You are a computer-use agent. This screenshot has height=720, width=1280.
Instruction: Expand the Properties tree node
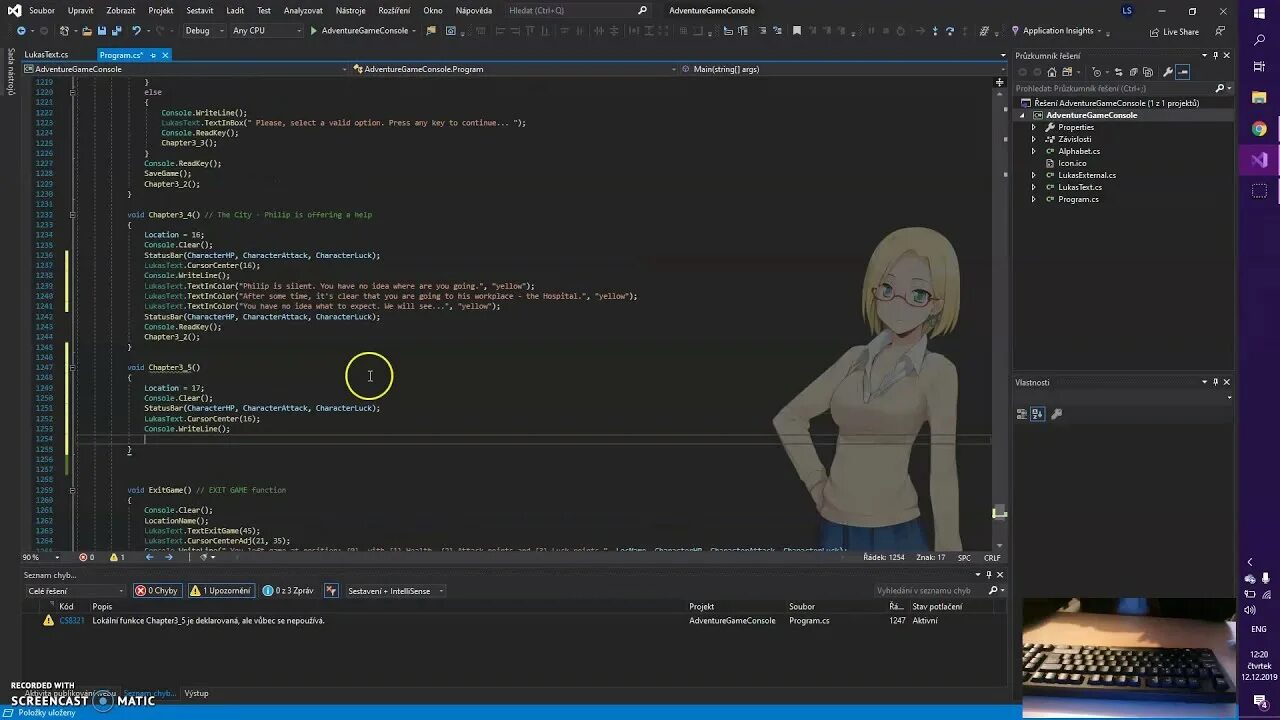point(1034,127)
